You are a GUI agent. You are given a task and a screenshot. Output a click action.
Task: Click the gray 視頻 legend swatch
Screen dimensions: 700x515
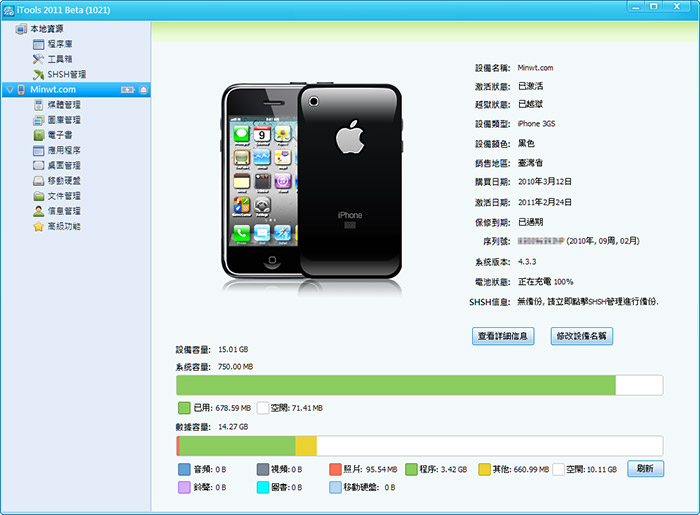[263, 469]
